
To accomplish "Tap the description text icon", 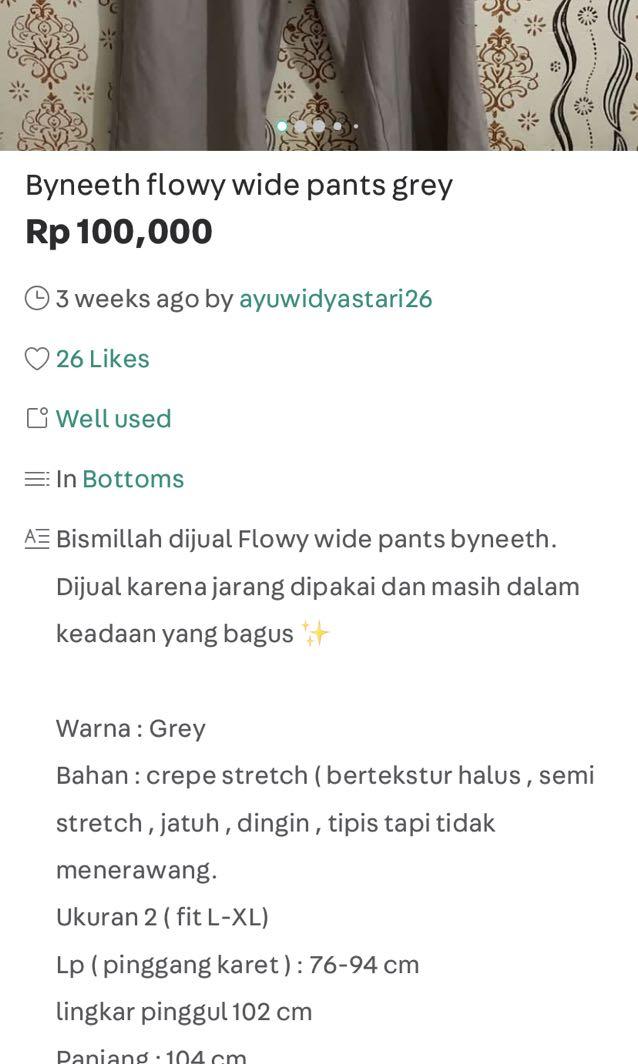I will click(37, 539).
